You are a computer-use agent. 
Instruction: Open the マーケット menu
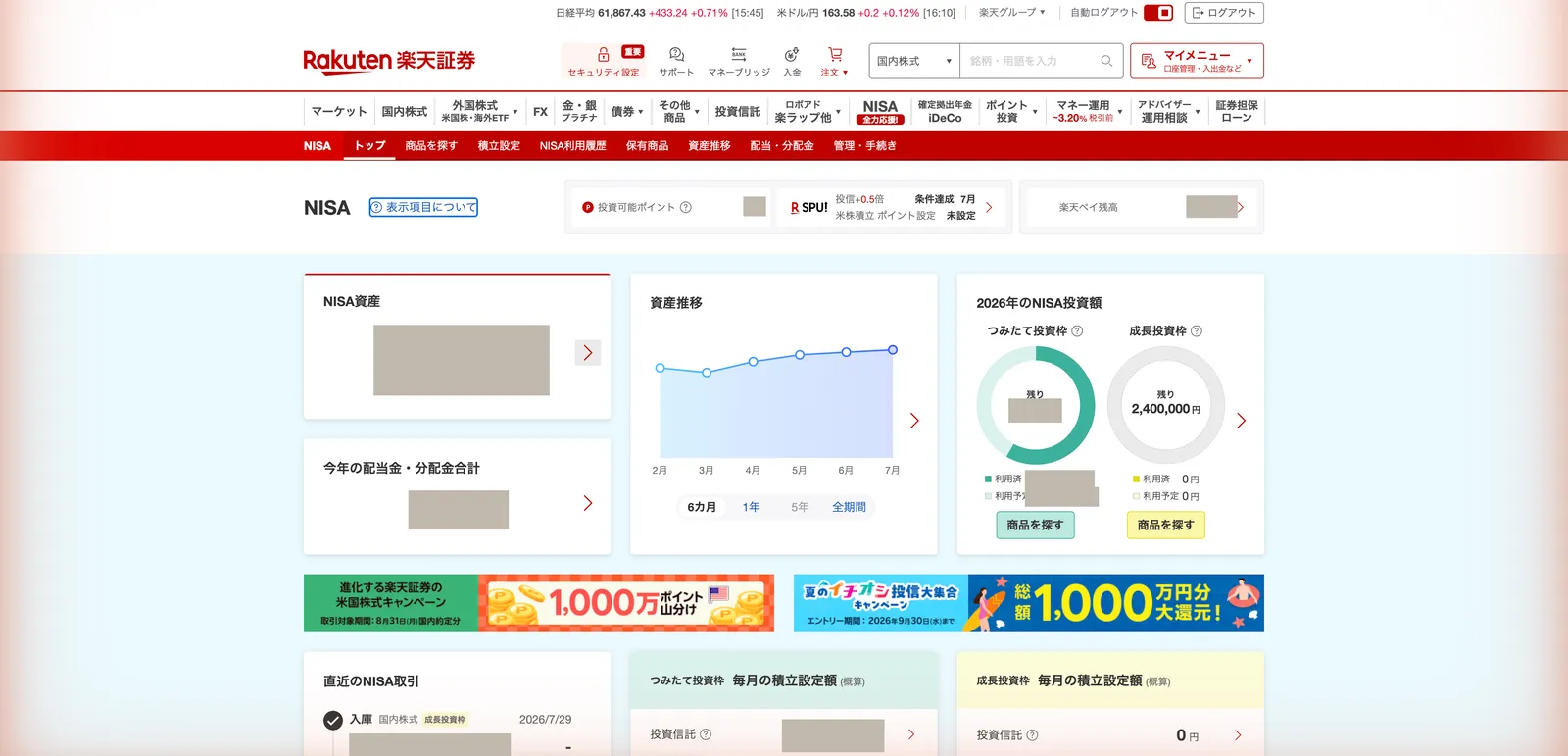(339, 112)
